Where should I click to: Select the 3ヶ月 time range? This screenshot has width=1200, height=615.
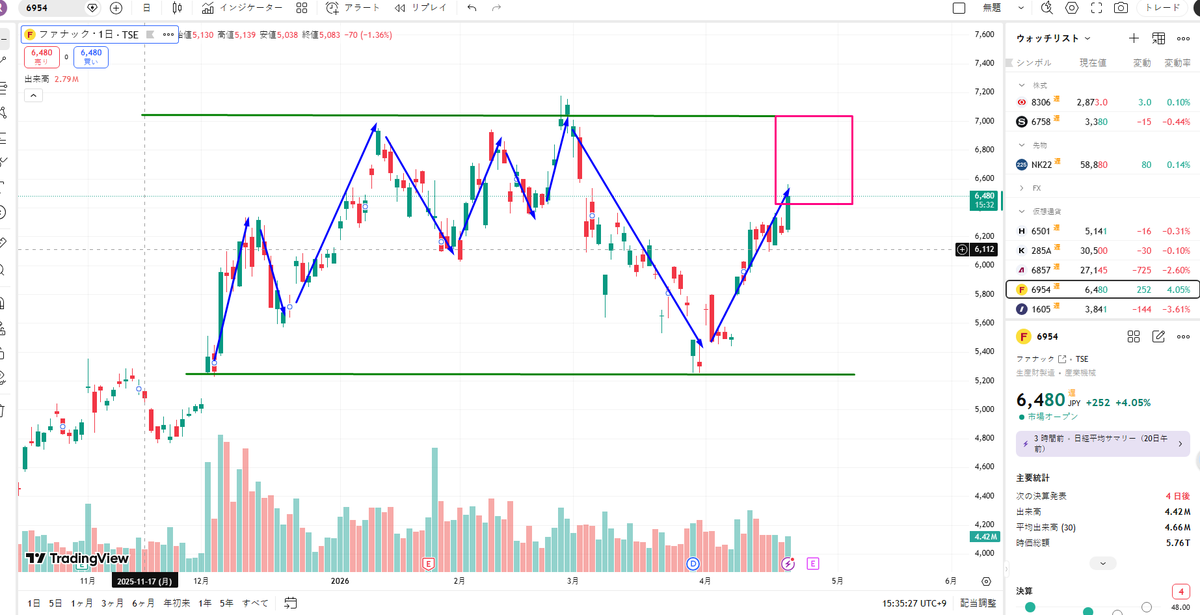(112, 603)
